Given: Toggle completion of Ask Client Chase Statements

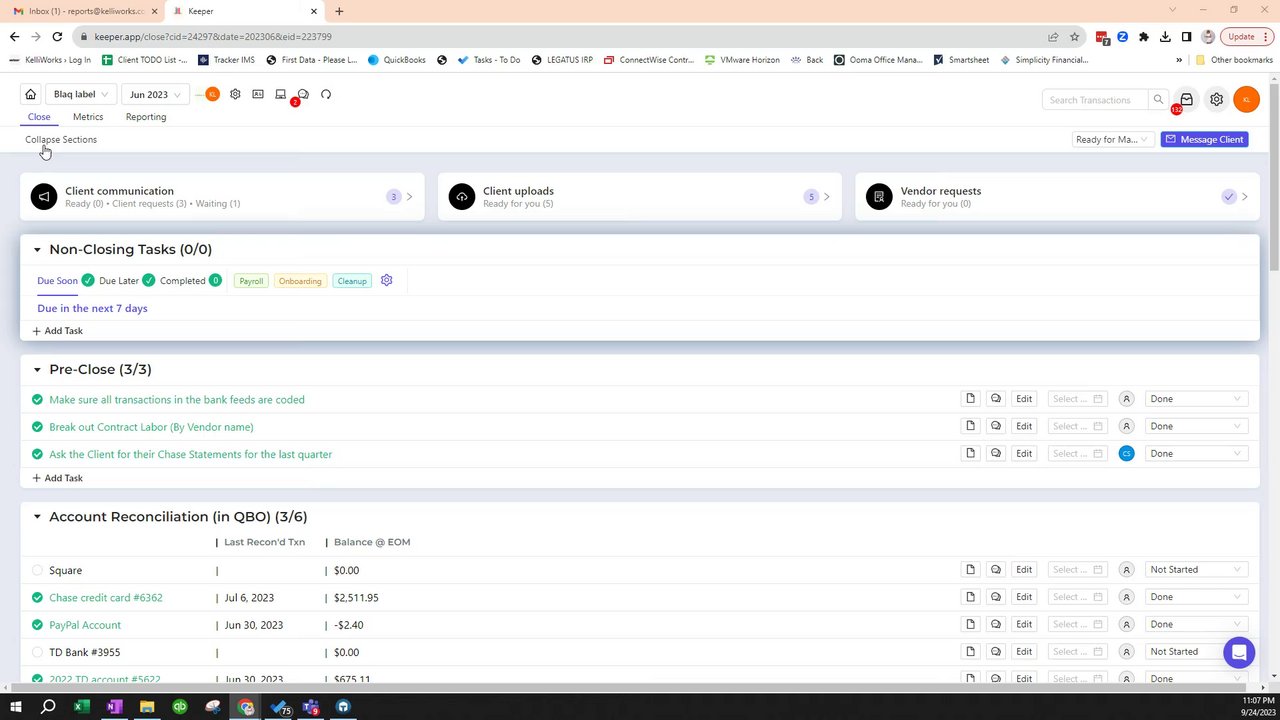Looking at the screenshot, I should [x=37, y=454].
